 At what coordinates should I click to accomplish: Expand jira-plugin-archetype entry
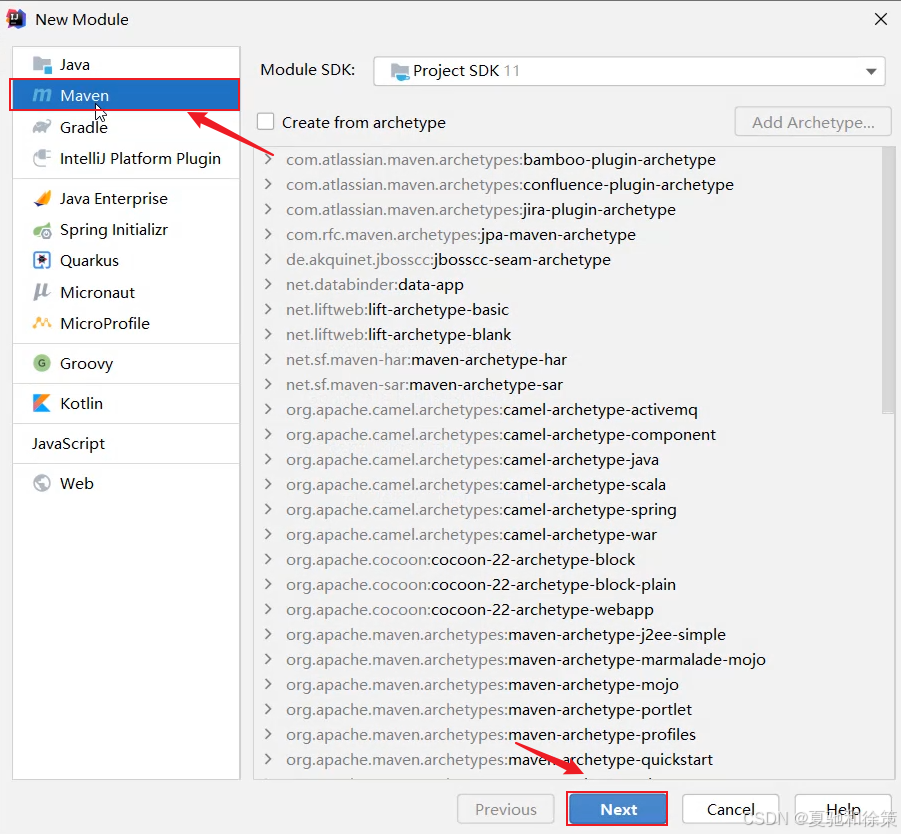[x=268, y=209]
